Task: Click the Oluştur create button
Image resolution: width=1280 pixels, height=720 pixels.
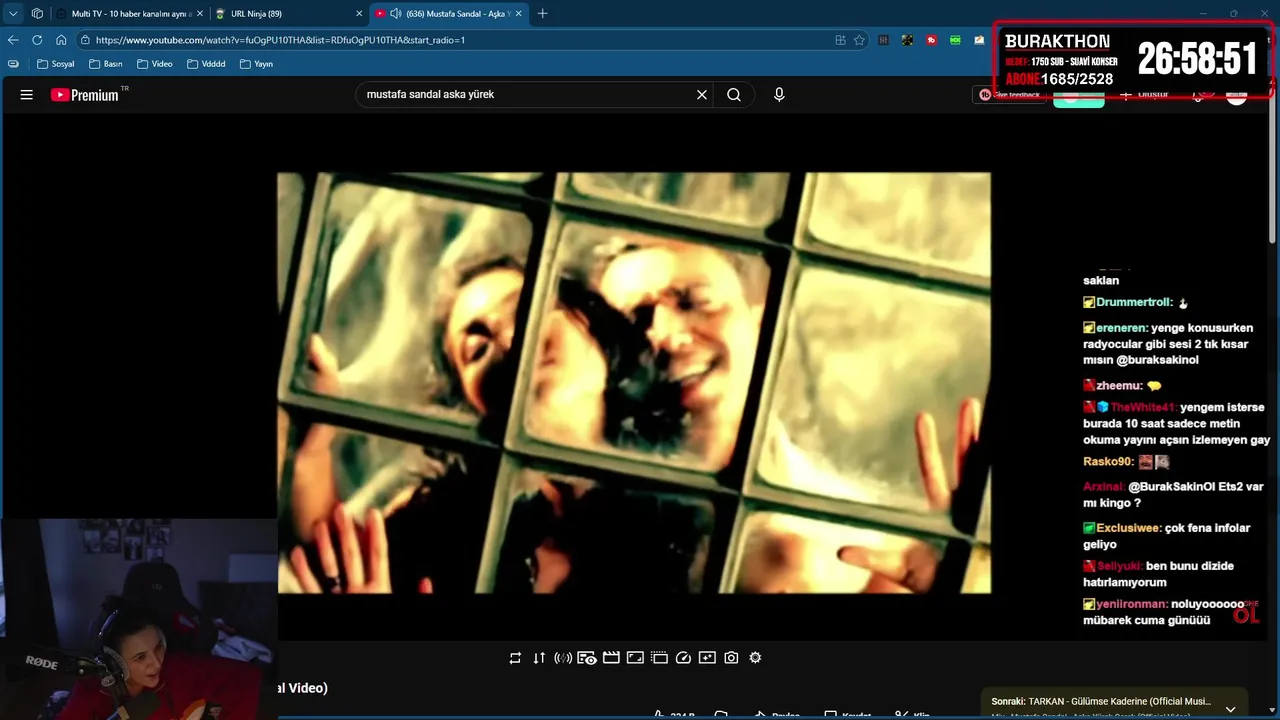Action: (x=1145, y=95)
